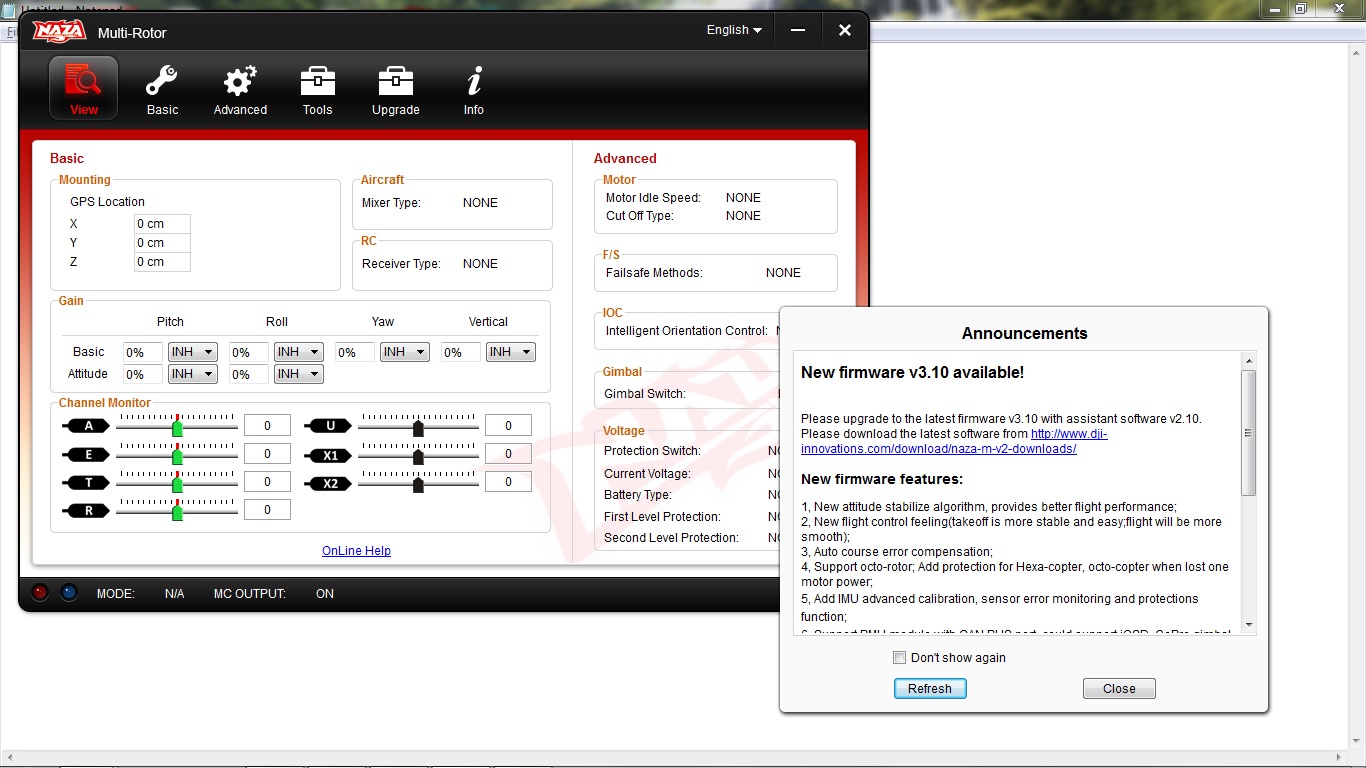Click the channel T label badge

[87, 482]
